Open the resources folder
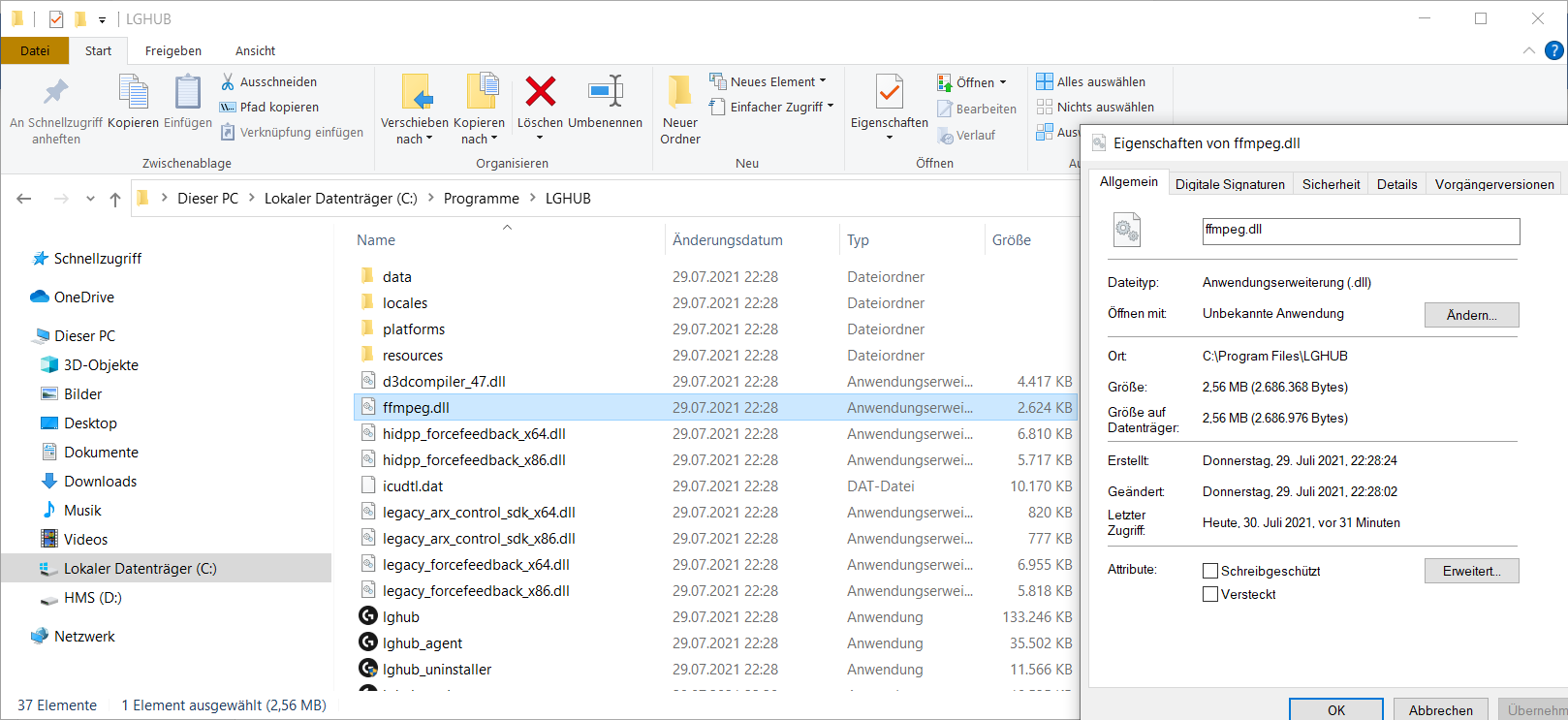The width and height of the screenshot is (1568, 720). pos(413,356)
